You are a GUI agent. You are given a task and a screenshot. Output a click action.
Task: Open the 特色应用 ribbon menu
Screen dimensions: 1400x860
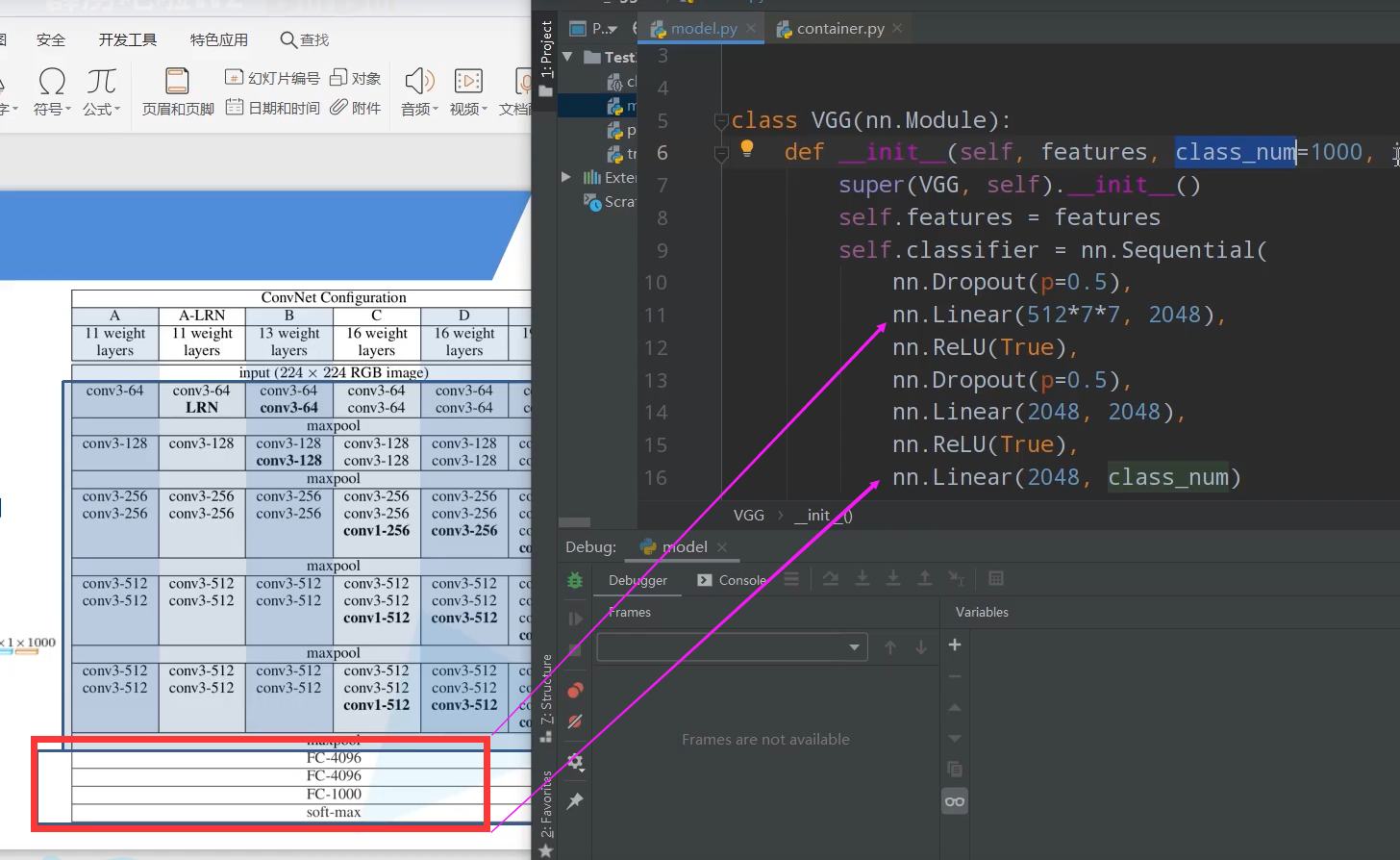[218, 39]
